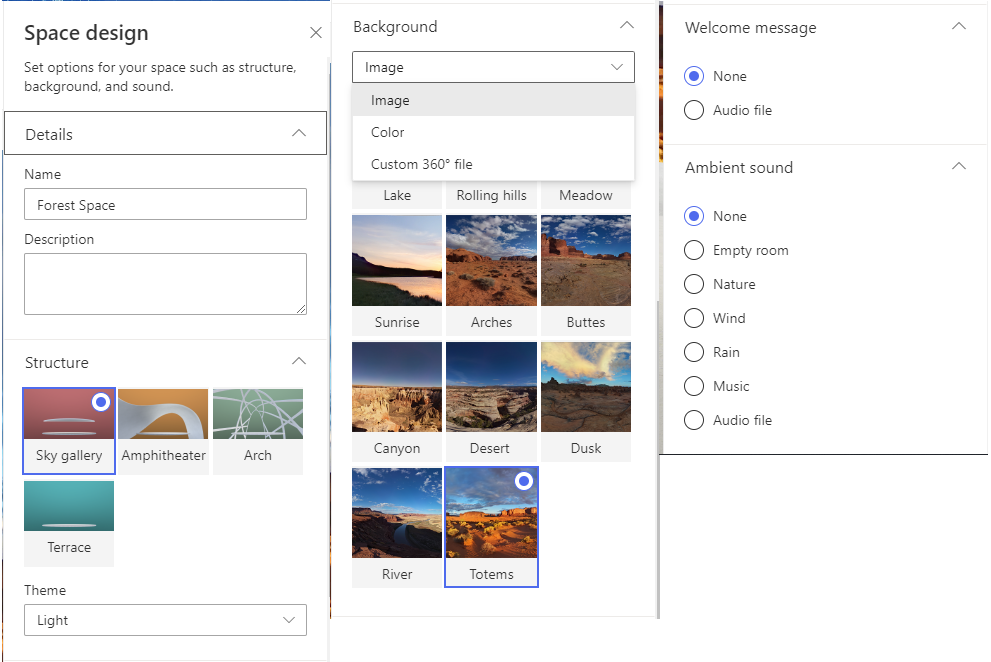Choose the Terrace structure
The height and width of the screenshot is (662, 991).
click(68, 505)
